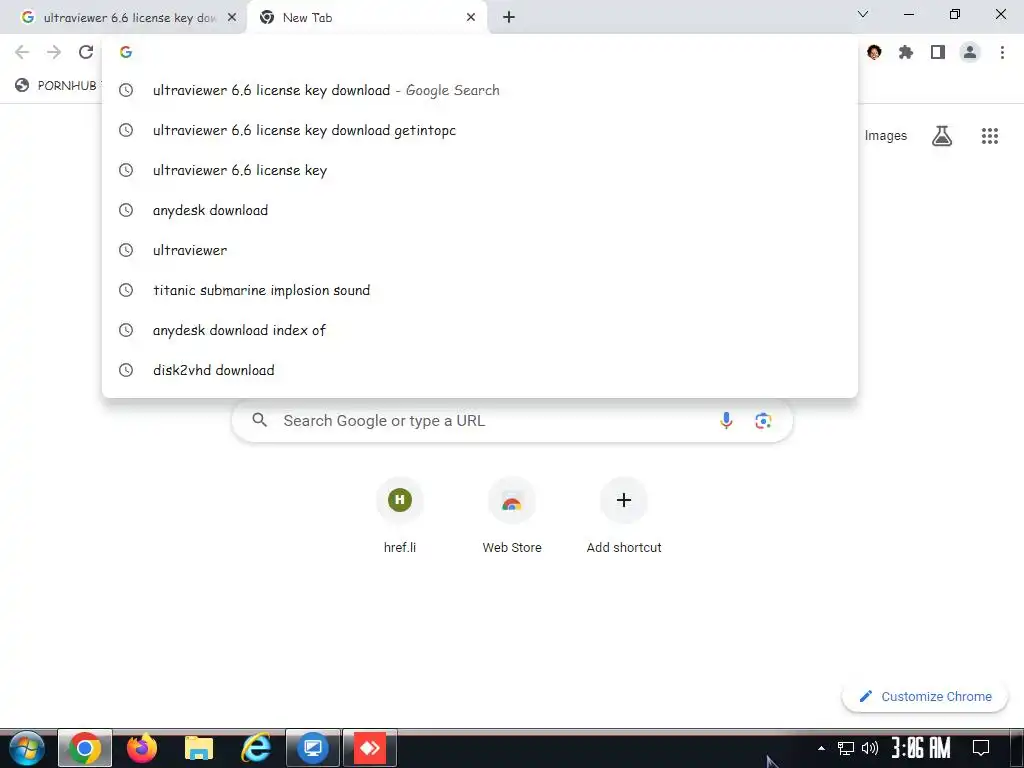Open the Web Store shortcut
The image size is (1024, 768).
click(512, 516)
